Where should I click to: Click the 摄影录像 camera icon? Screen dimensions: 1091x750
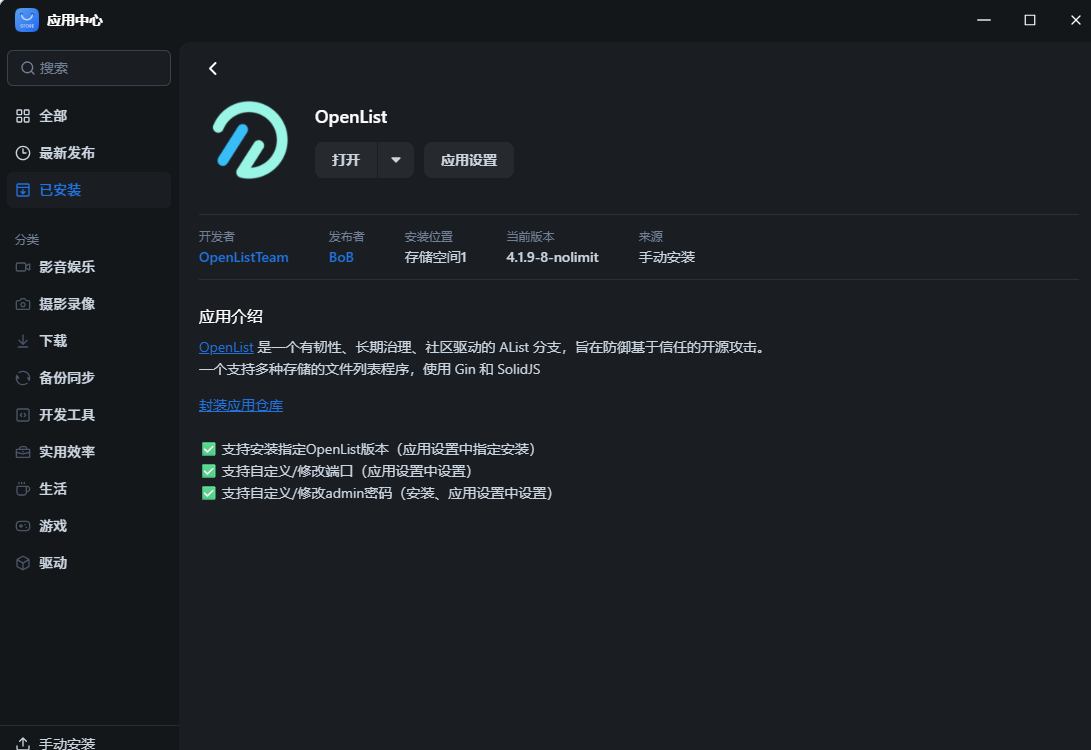click(x=23, y=304)
